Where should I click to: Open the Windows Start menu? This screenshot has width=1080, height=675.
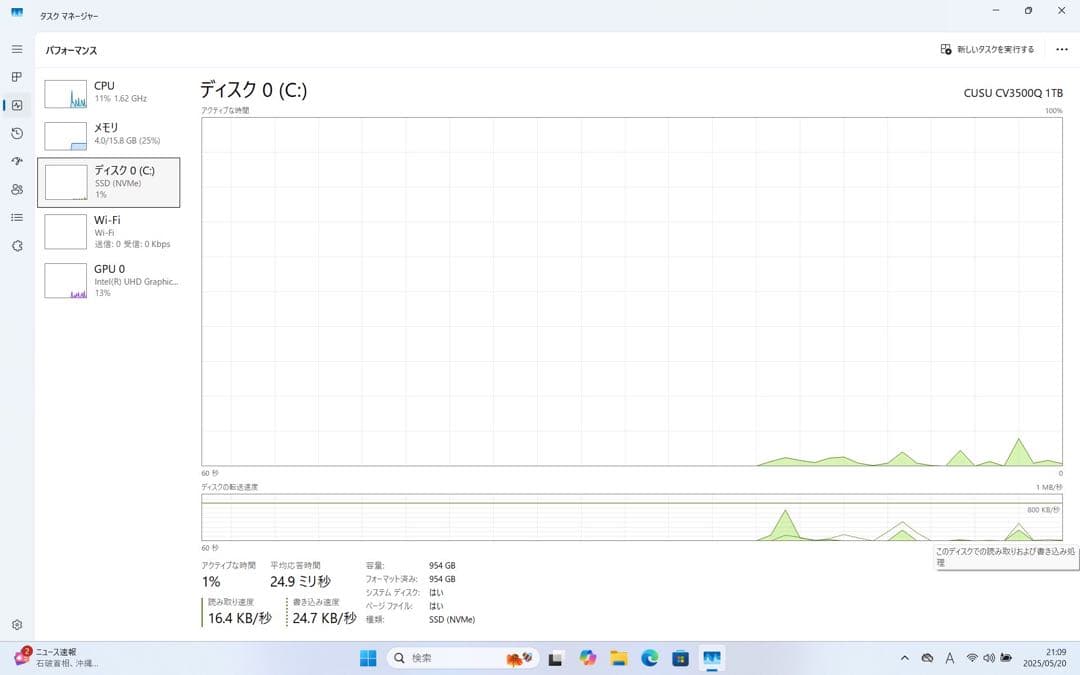coord(368,658)
